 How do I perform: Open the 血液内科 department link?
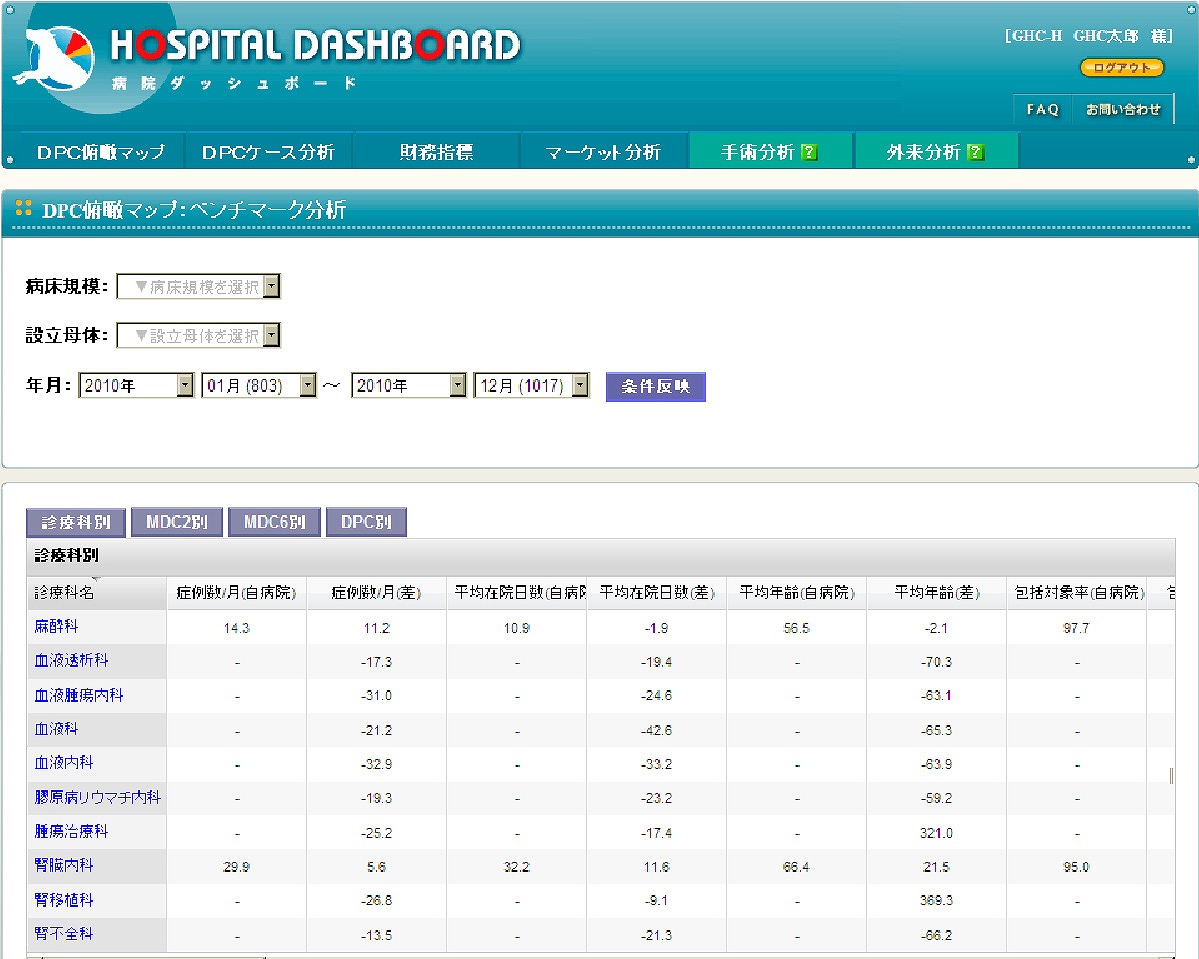pyautogui.click(x=64, y=762)
